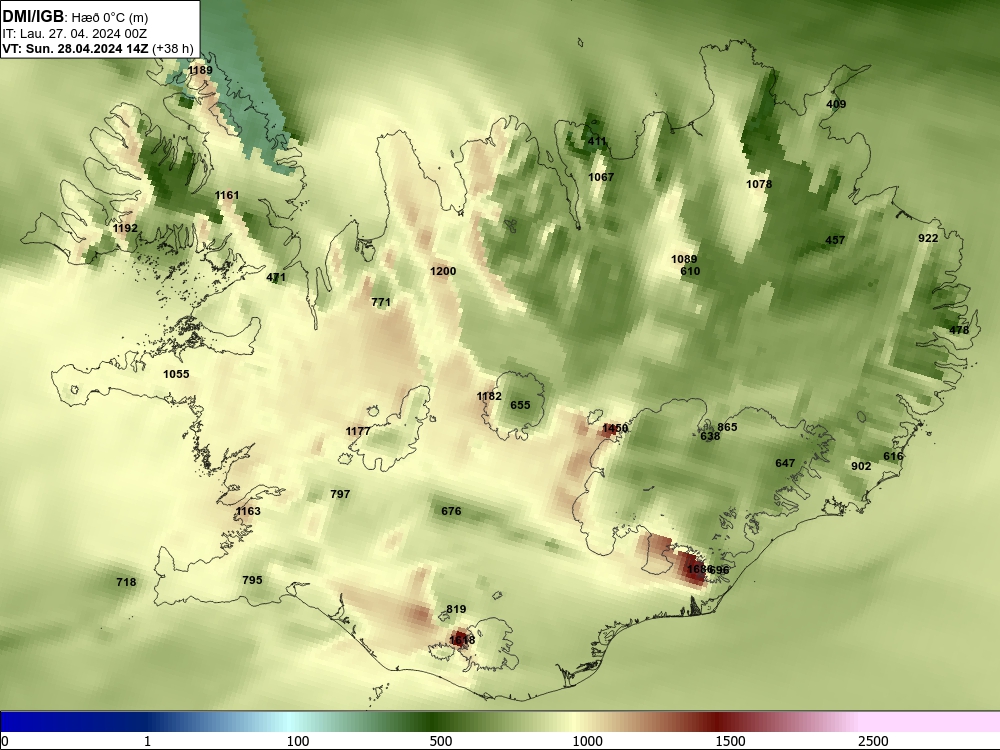Click the 457 height value
The image size is (1000, 750).
click(x=835, y=240)
